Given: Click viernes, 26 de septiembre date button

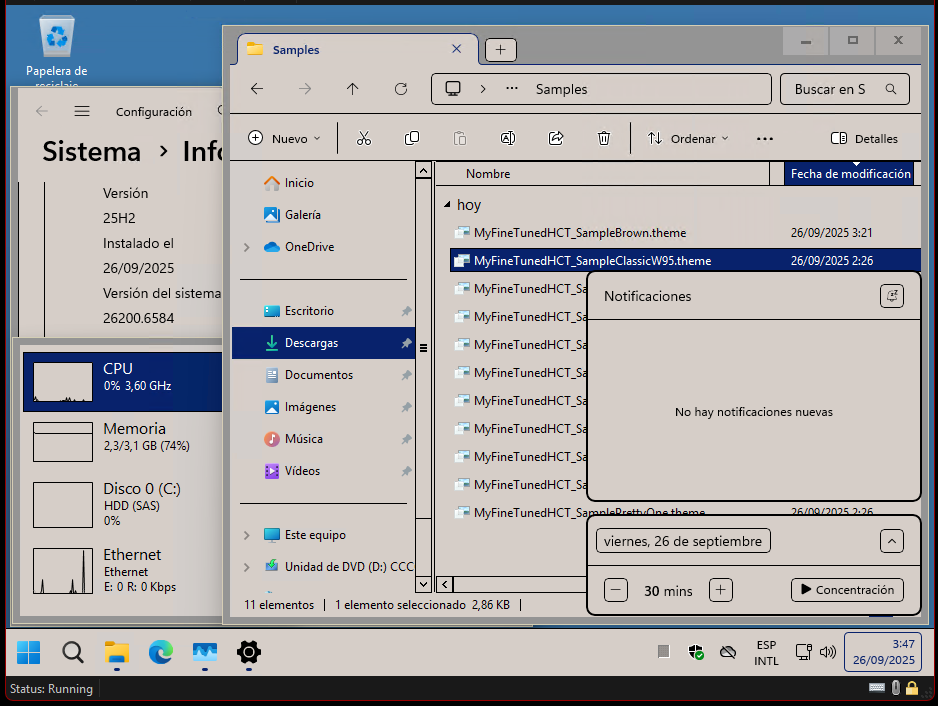Looking at the screenshot, I should [683, 541].
